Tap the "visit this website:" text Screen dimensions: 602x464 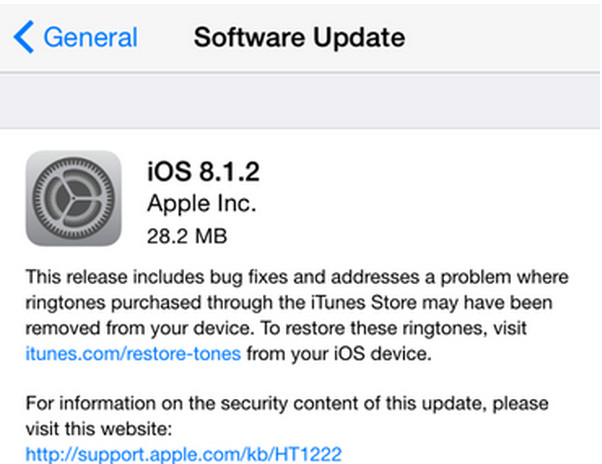[x=100, y=430]
